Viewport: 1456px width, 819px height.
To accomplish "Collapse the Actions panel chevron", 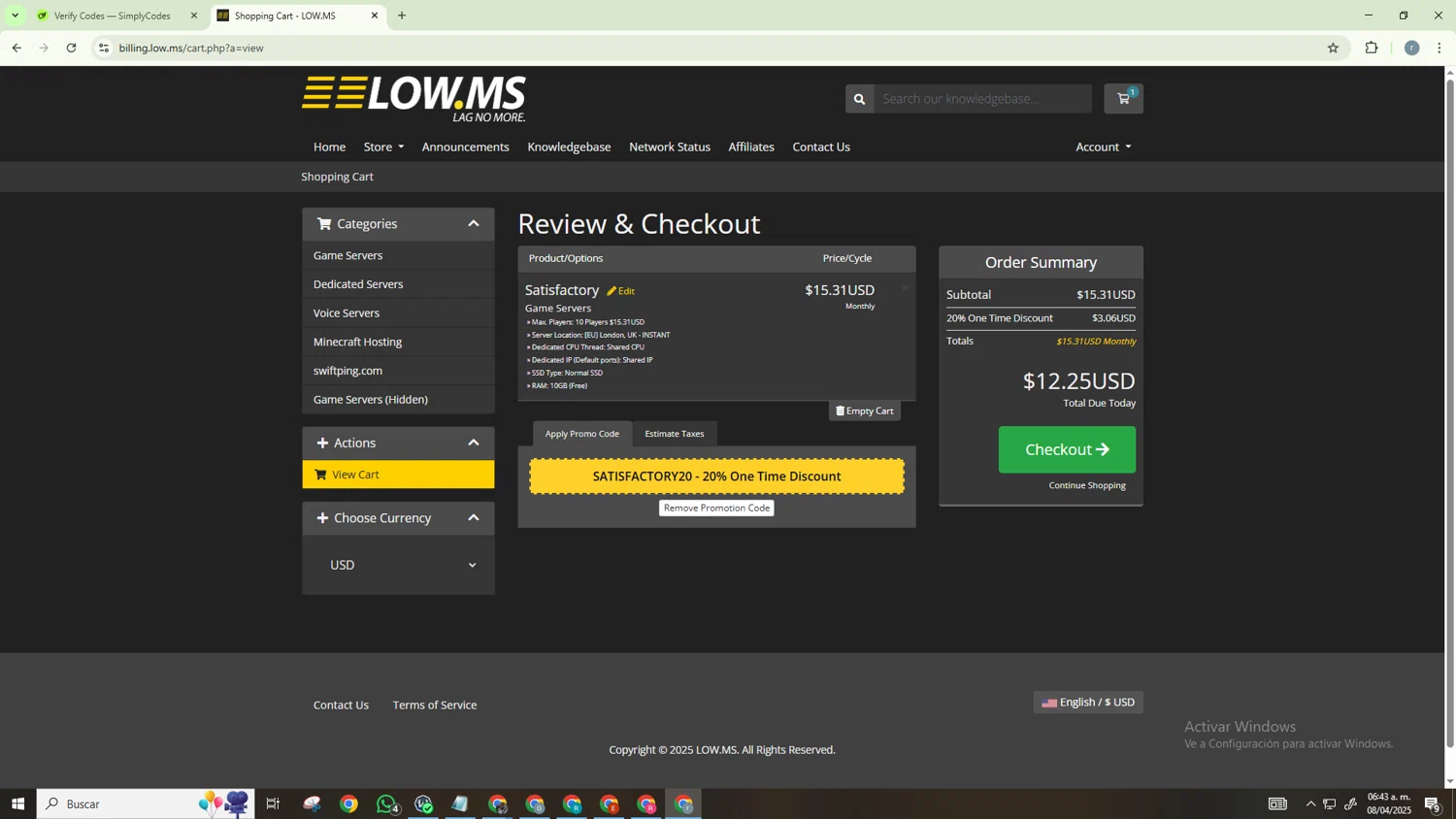I will click(x=474, y=443).
